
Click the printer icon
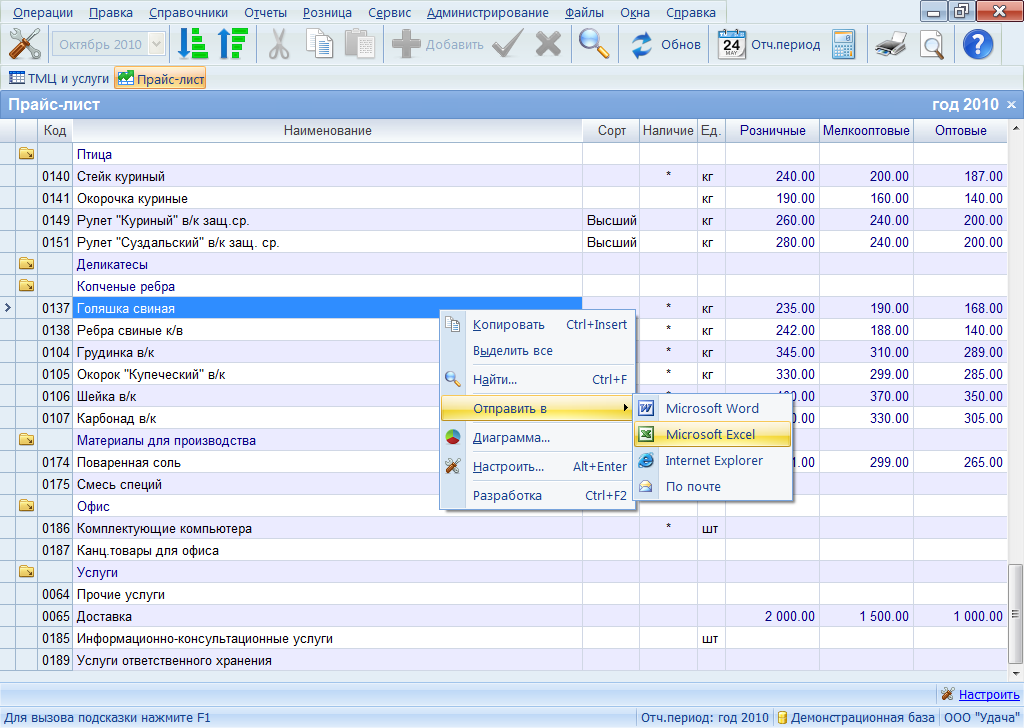[890, 44]
